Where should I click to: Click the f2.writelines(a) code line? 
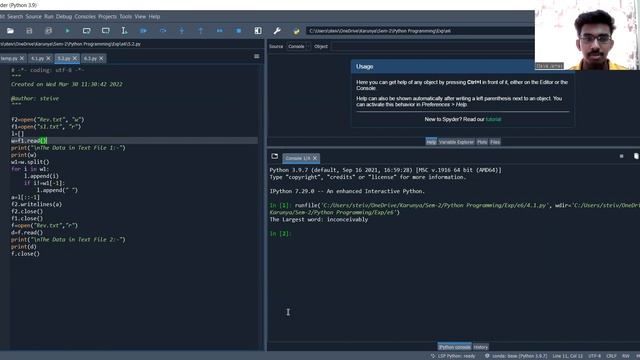pos(36,204)
